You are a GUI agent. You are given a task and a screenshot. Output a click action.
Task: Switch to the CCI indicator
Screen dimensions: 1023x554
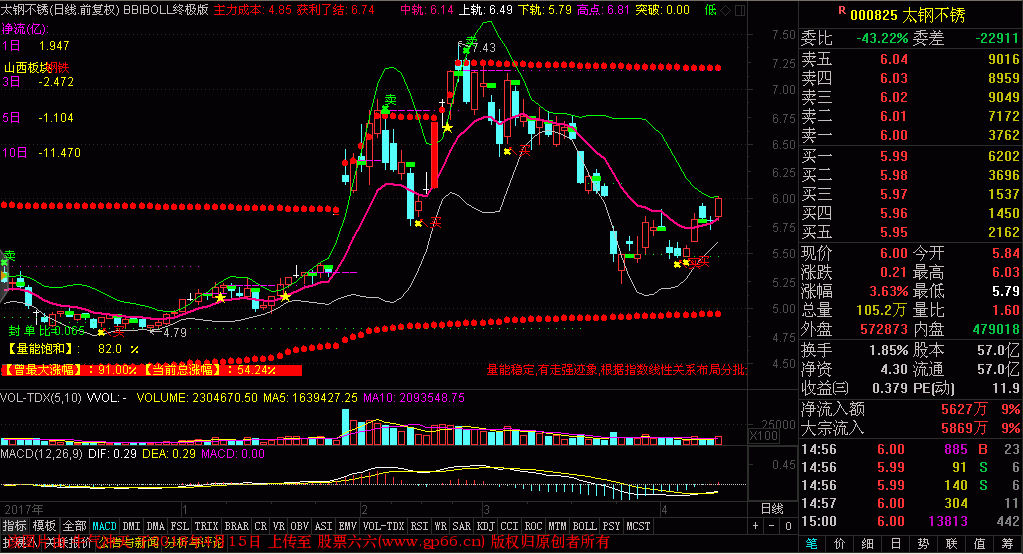pos(510,526)
